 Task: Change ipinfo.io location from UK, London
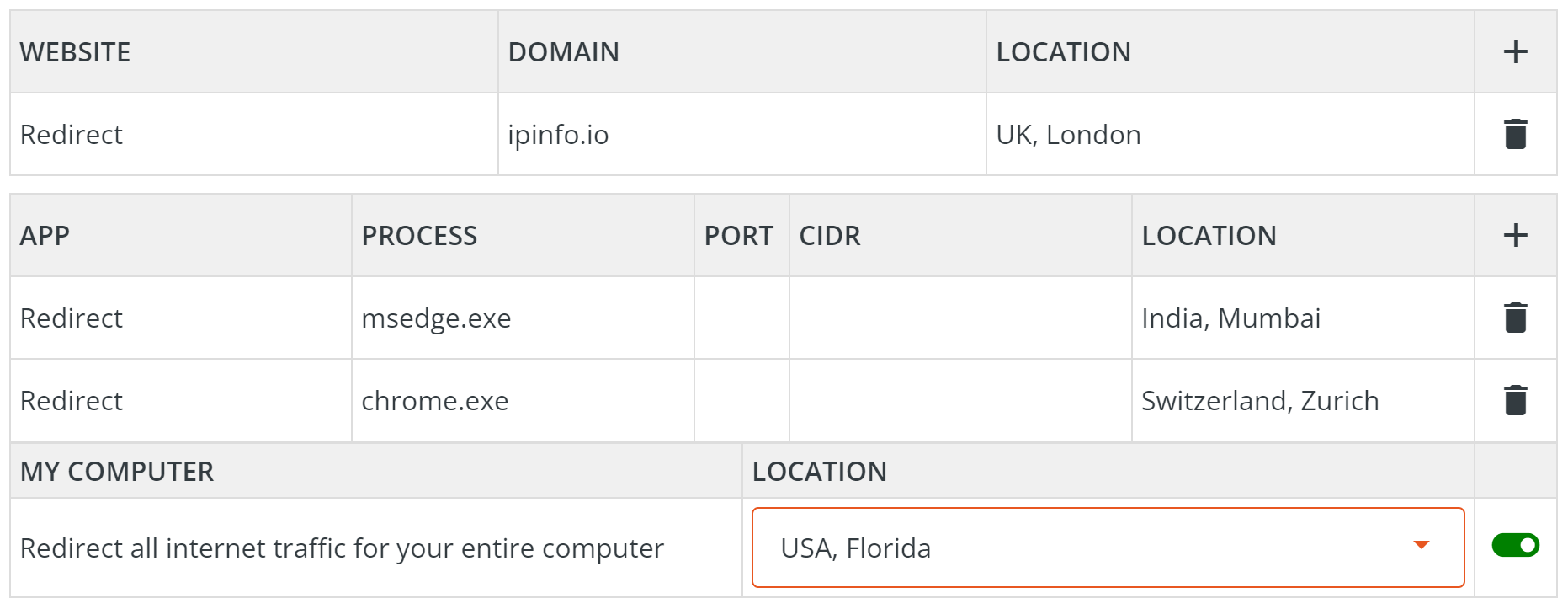point(1069,134)
